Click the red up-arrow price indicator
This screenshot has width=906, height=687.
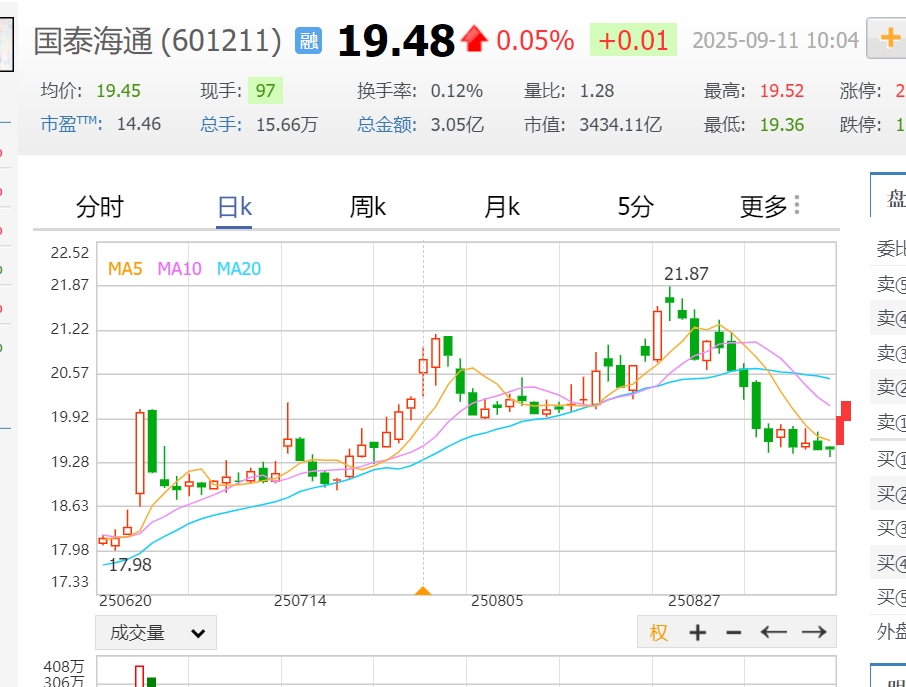pos(474,39)
